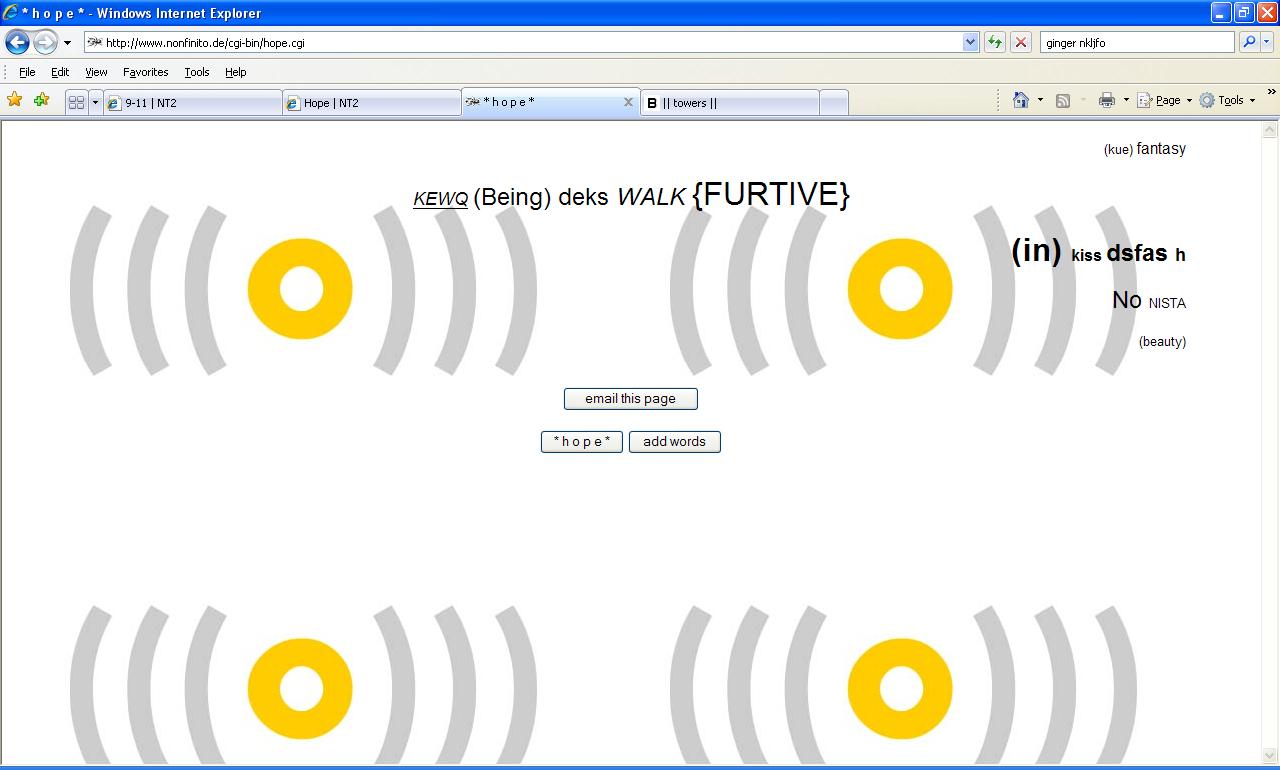Expand the Home button dropdown arrow

click(1040, 100)
